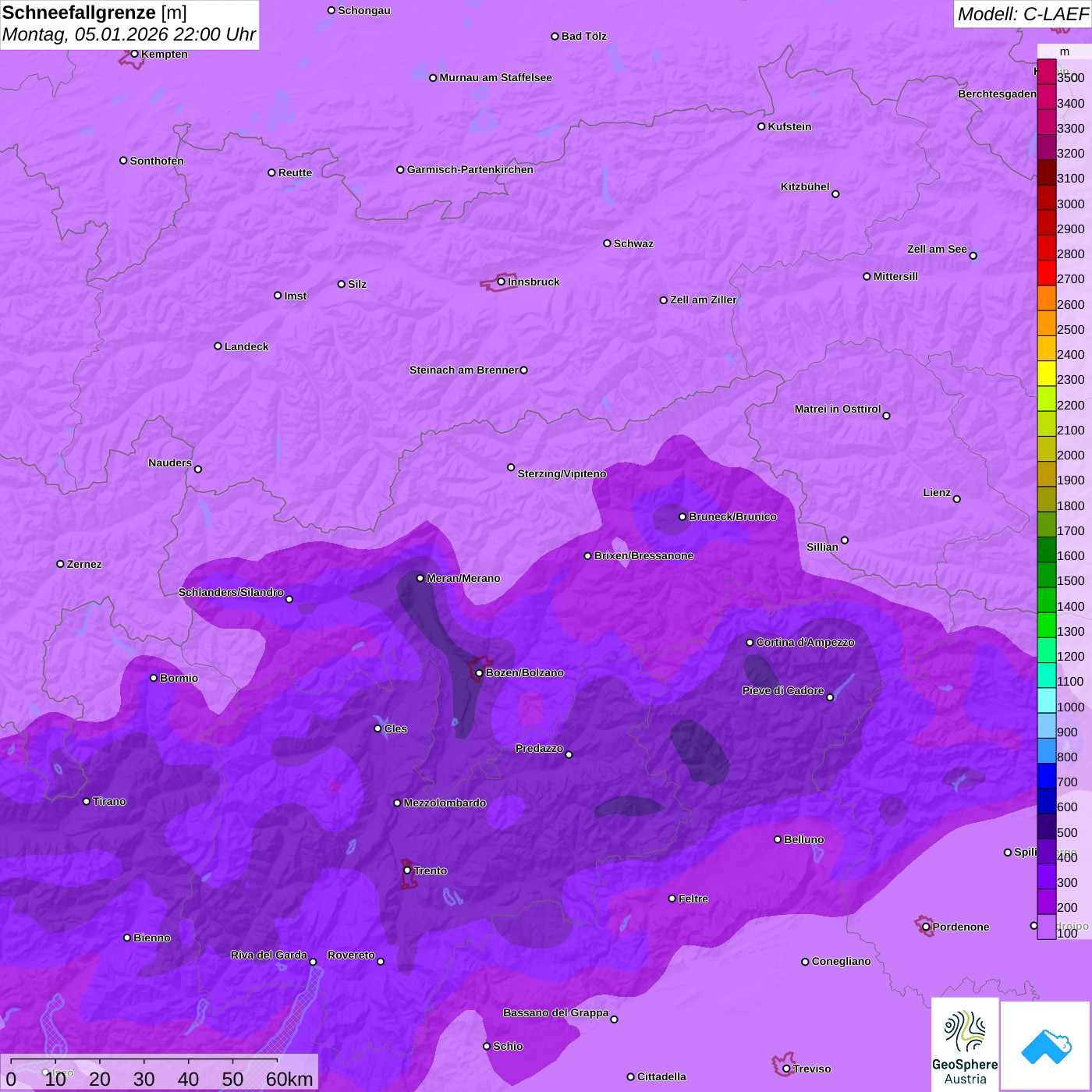Select the Pieve di Cadore label
Screen dimensions: 1092x1092
point(783,690)
